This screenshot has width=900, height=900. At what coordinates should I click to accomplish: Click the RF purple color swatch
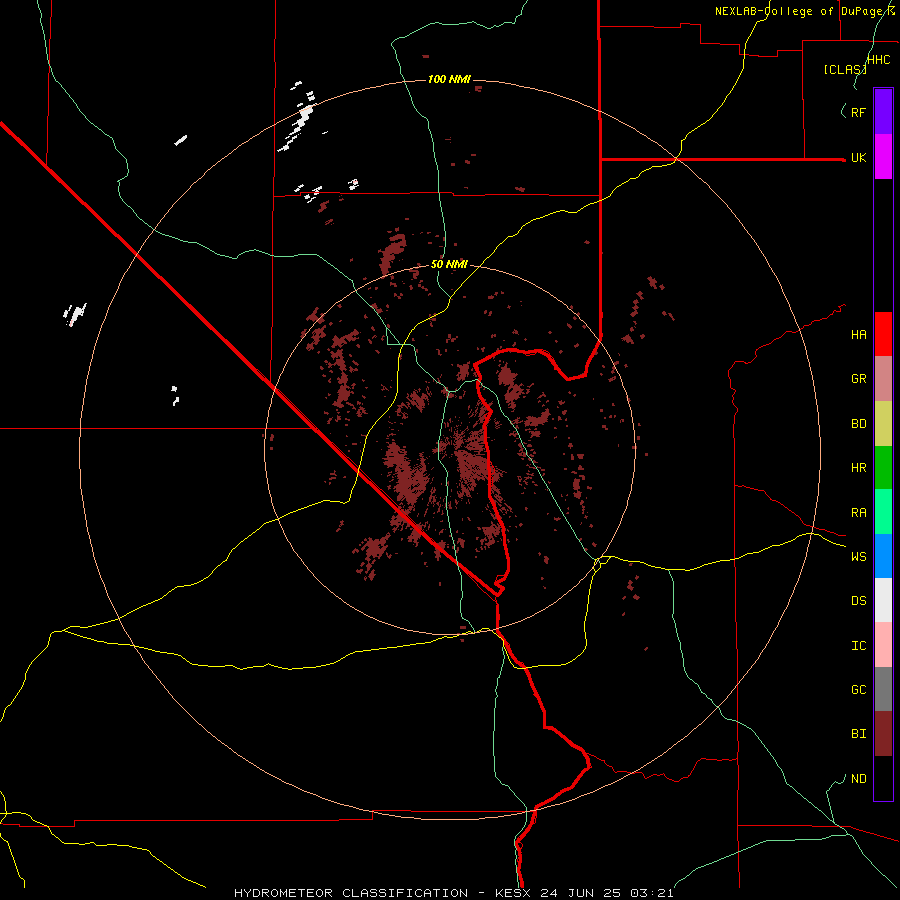tap(883, 112)
